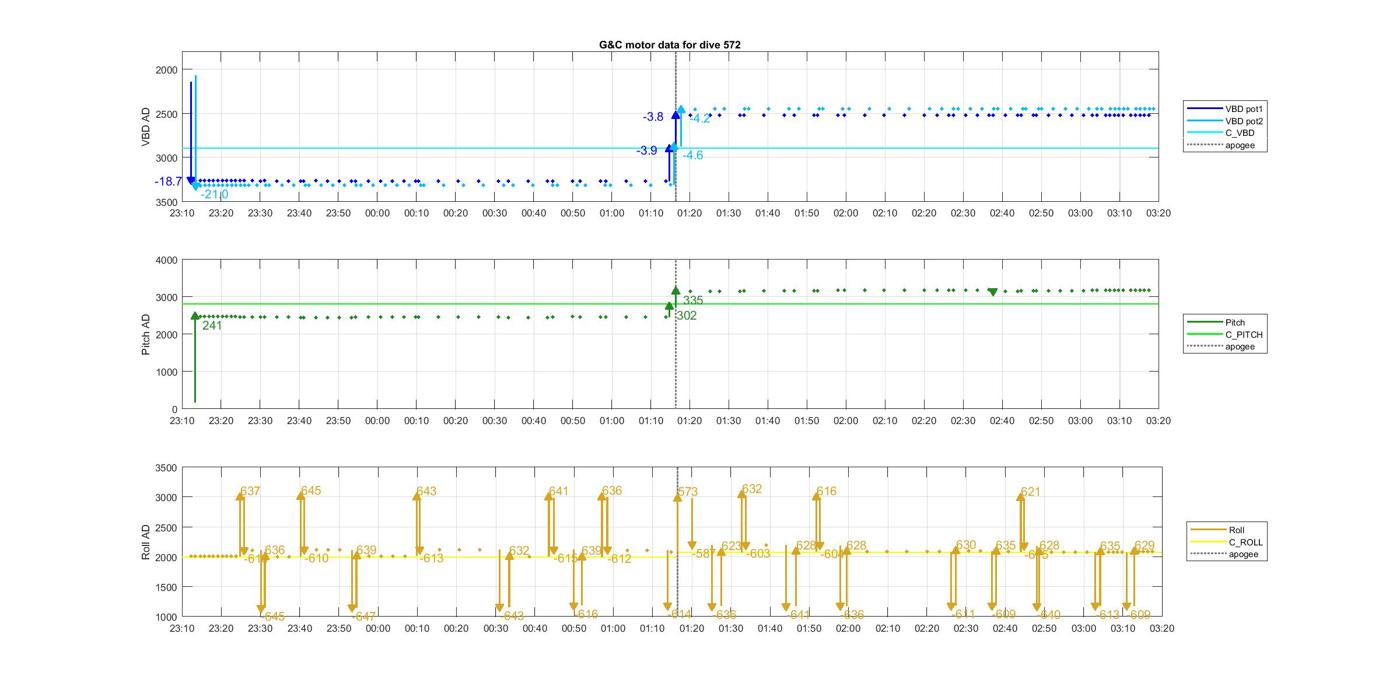1400x693 pixels.
Task: Click the '-614' roll label at apogee
Action: coord(681,615)
